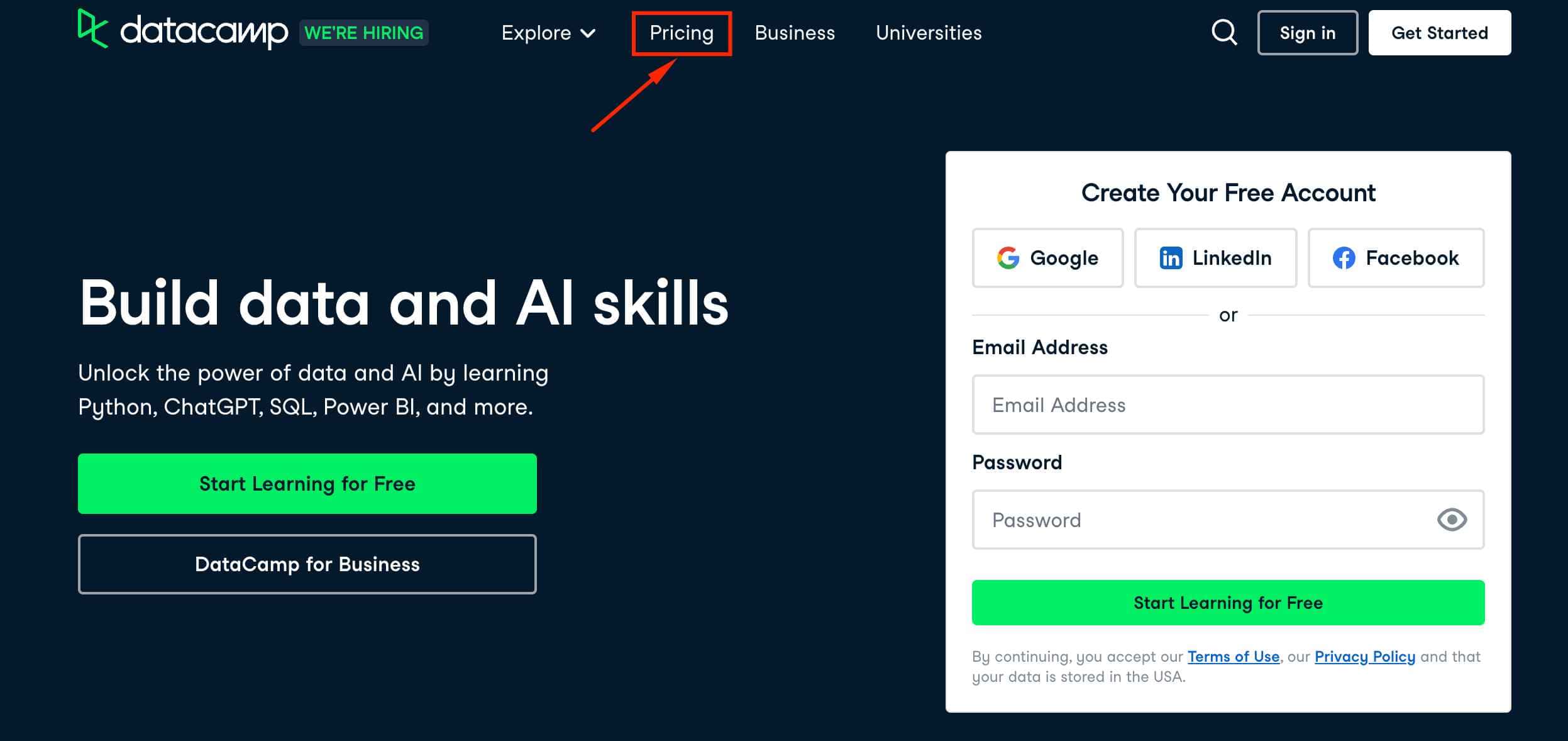Toggle password visibility eye icon
The width and height of the screenshot is (1568, 741).
pyautogui.click(x=1452, y=519)
